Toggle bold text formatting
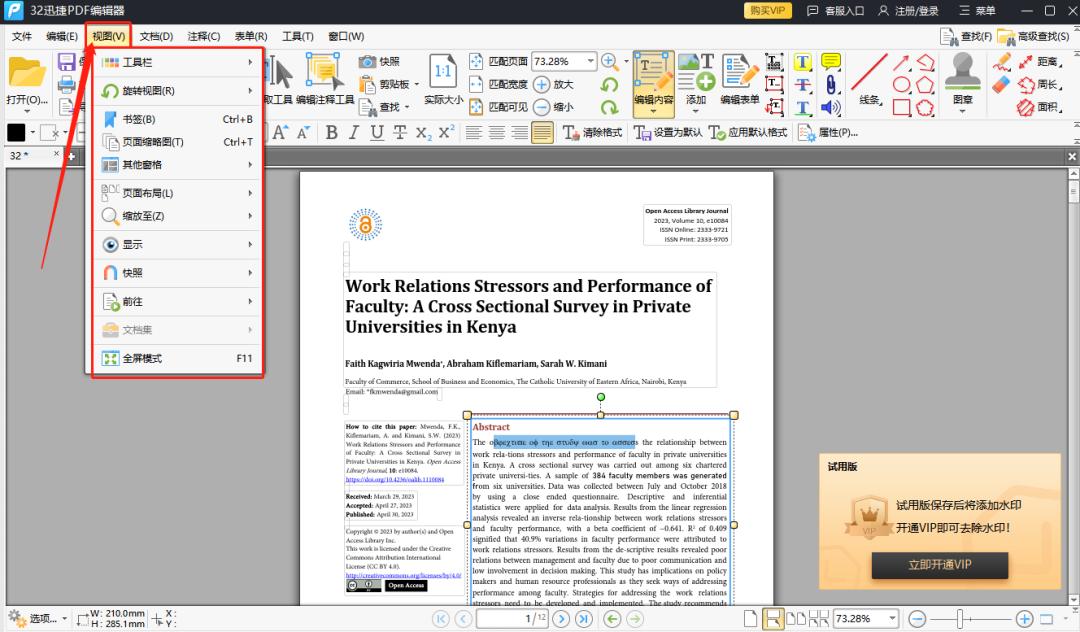The image size is (1080, 632). point(331,133)
